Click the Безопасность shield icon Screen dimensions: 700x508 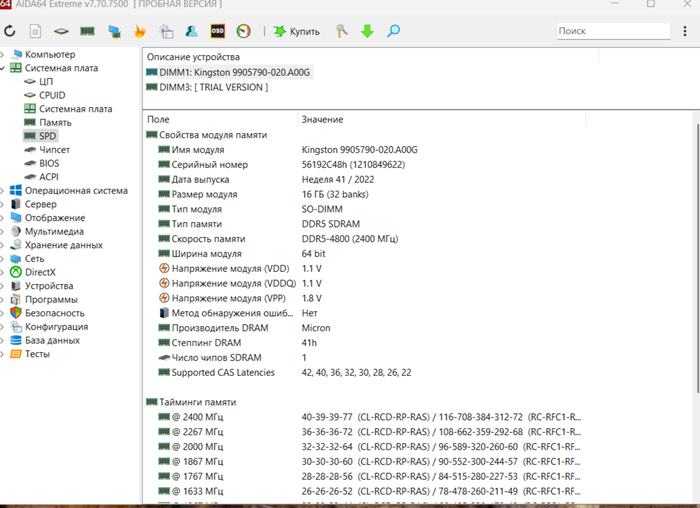[16, 313]
